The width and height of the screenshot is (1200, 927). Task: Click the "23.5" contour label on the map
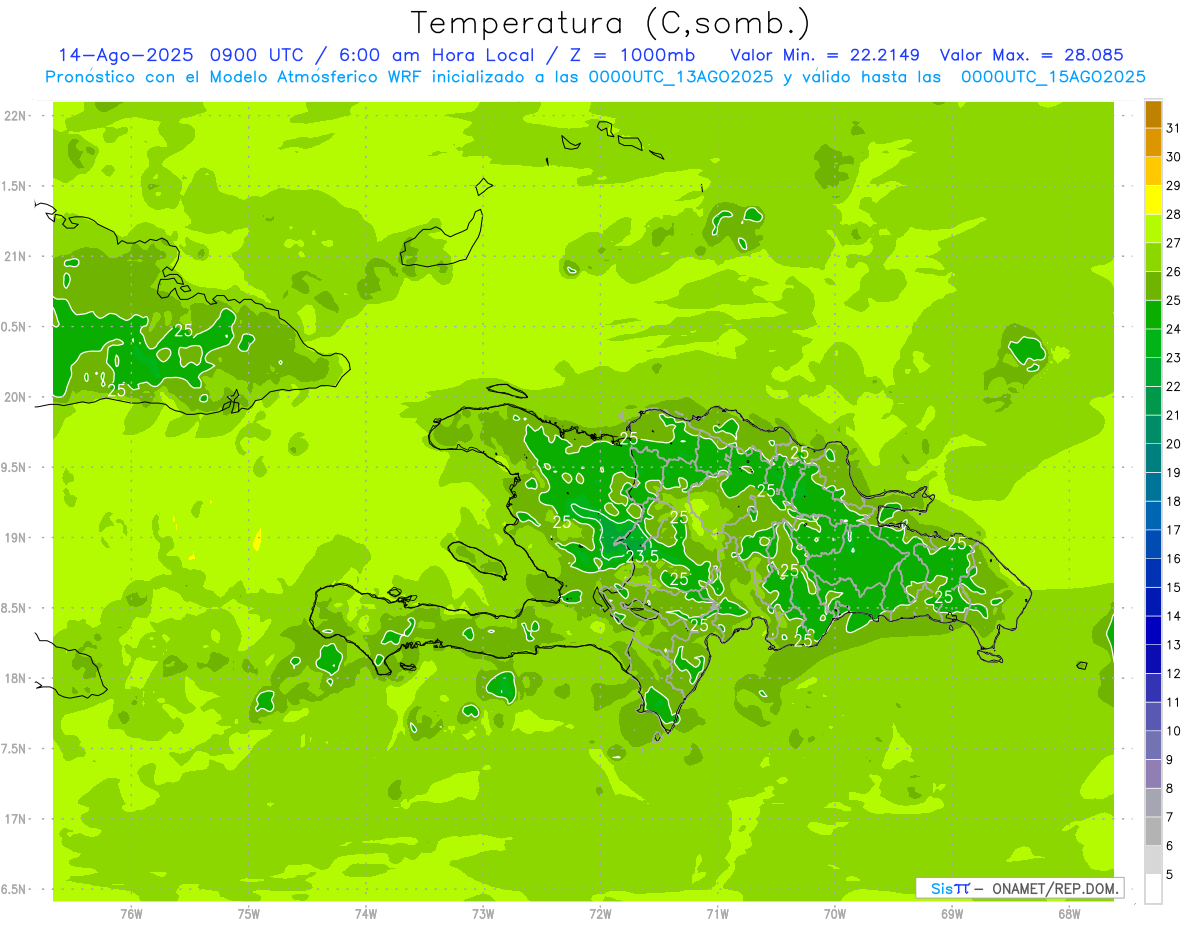tap(642, 556)
